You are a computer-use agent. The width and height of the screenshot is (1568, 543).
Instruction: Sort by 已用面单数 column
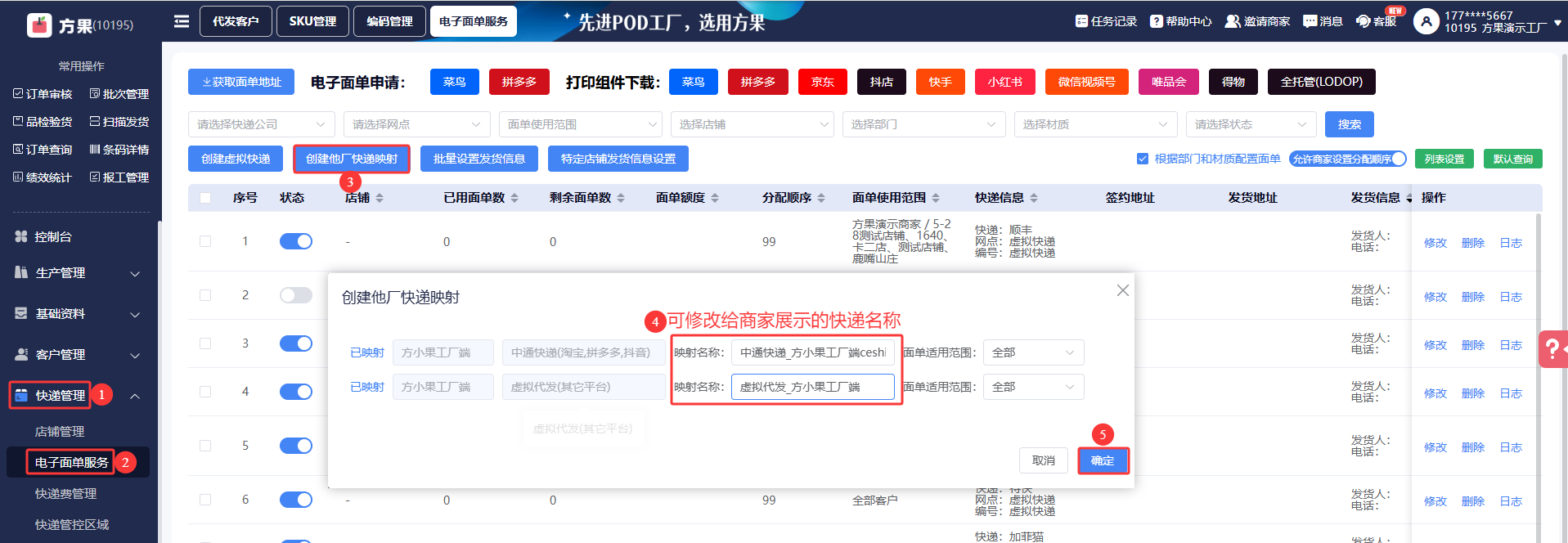514,198
